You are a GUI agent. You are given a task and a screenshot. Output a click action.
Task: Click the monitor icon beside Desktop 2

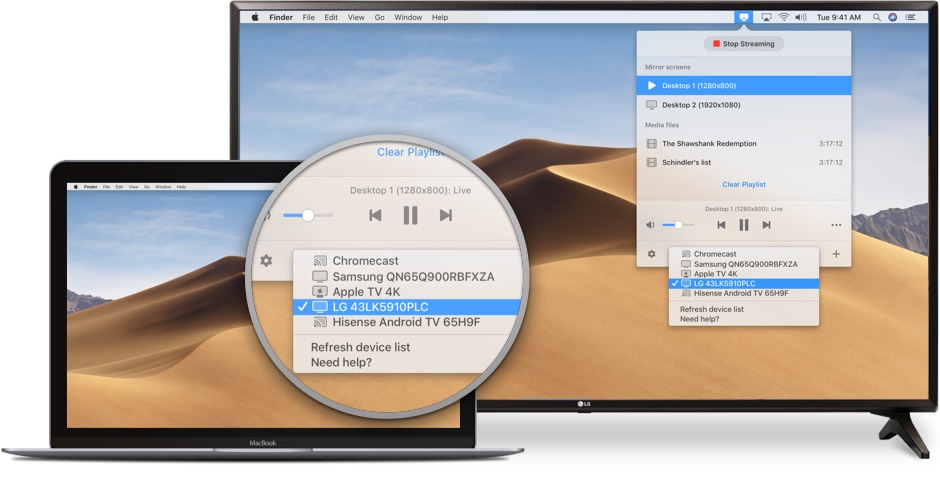click(652, 105)
